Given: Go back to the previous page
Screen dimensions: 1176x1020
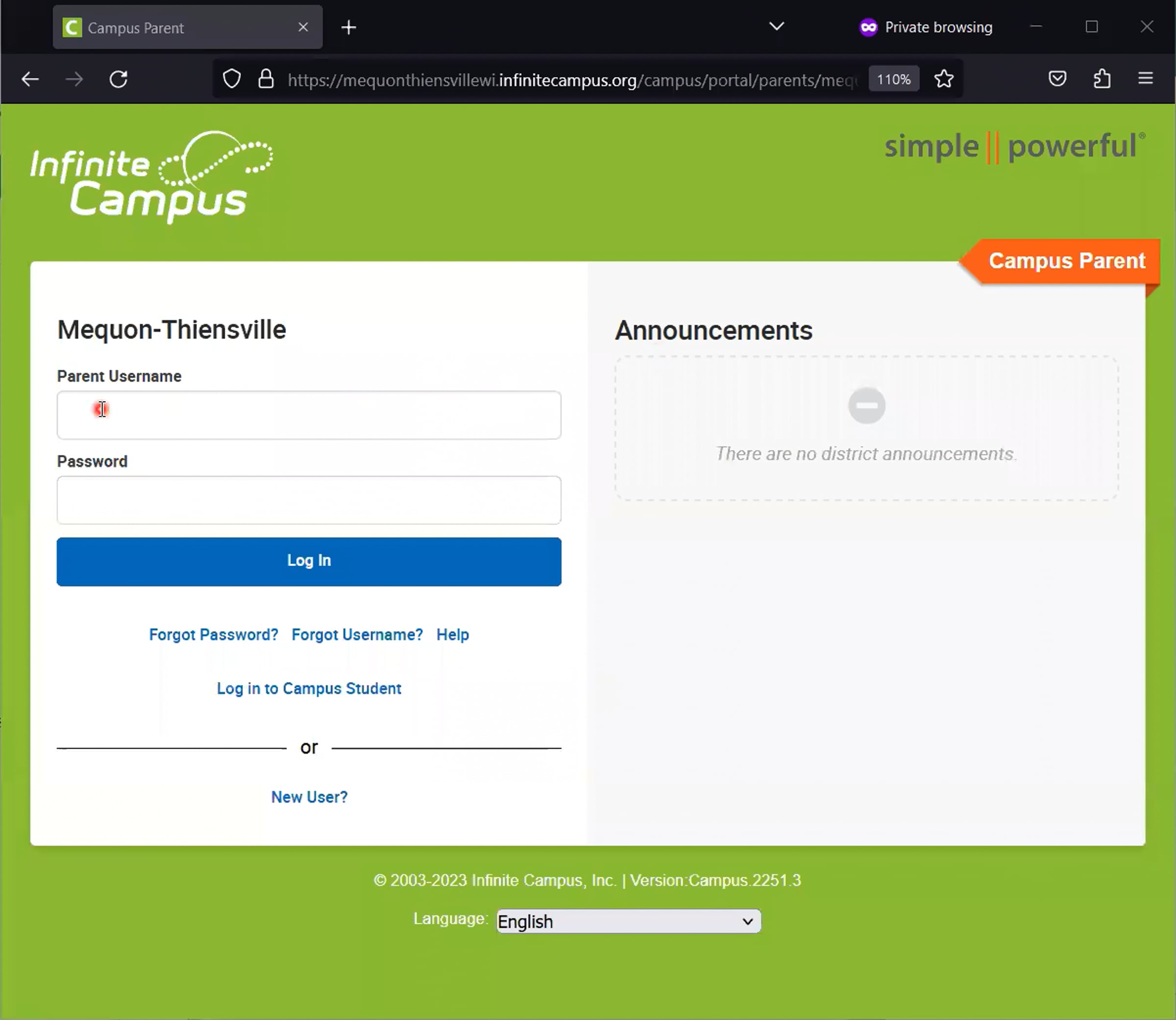Looking at the screenshot, I should point(29,79).
